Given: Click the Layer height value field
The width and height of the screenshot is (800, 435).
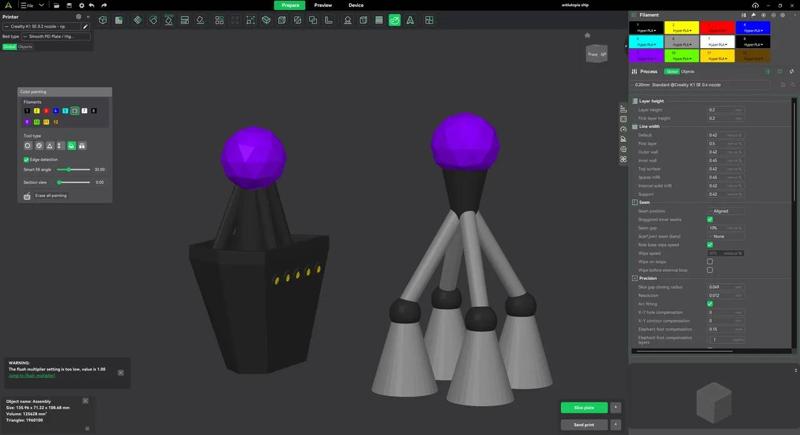Looking at the screenshot, I should click(725, 110).
